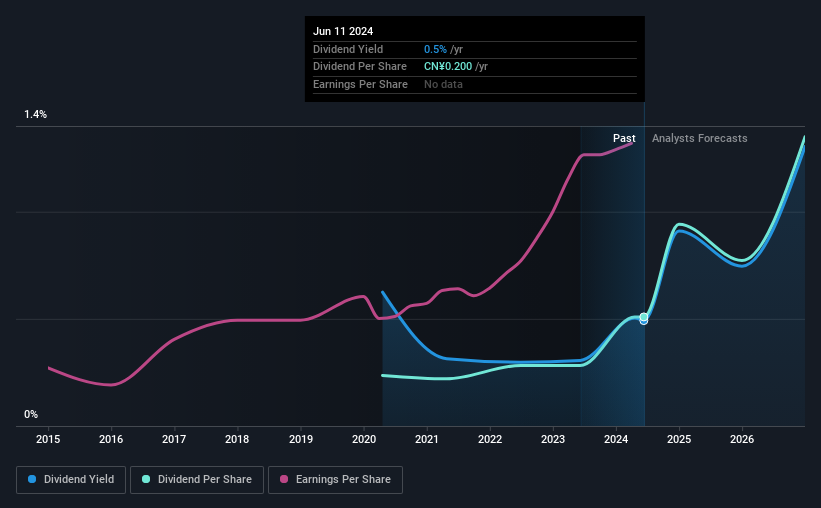Select the 2015 x-axis year label
The width and height of the screenshot is (821, 508).
pos(48,439)
